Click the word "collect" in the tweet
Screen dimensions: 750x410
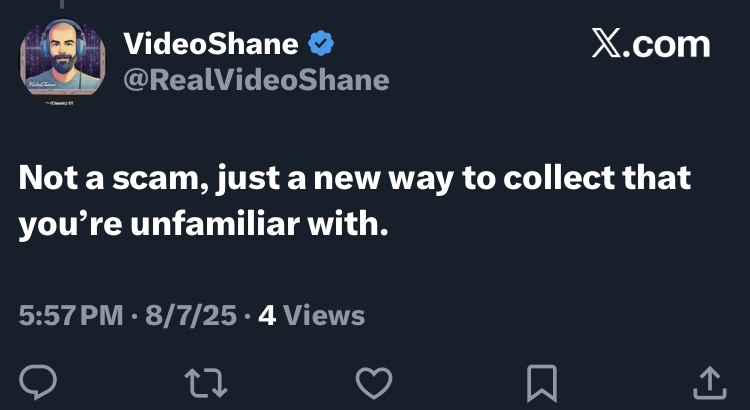click(x=551, y=178)
